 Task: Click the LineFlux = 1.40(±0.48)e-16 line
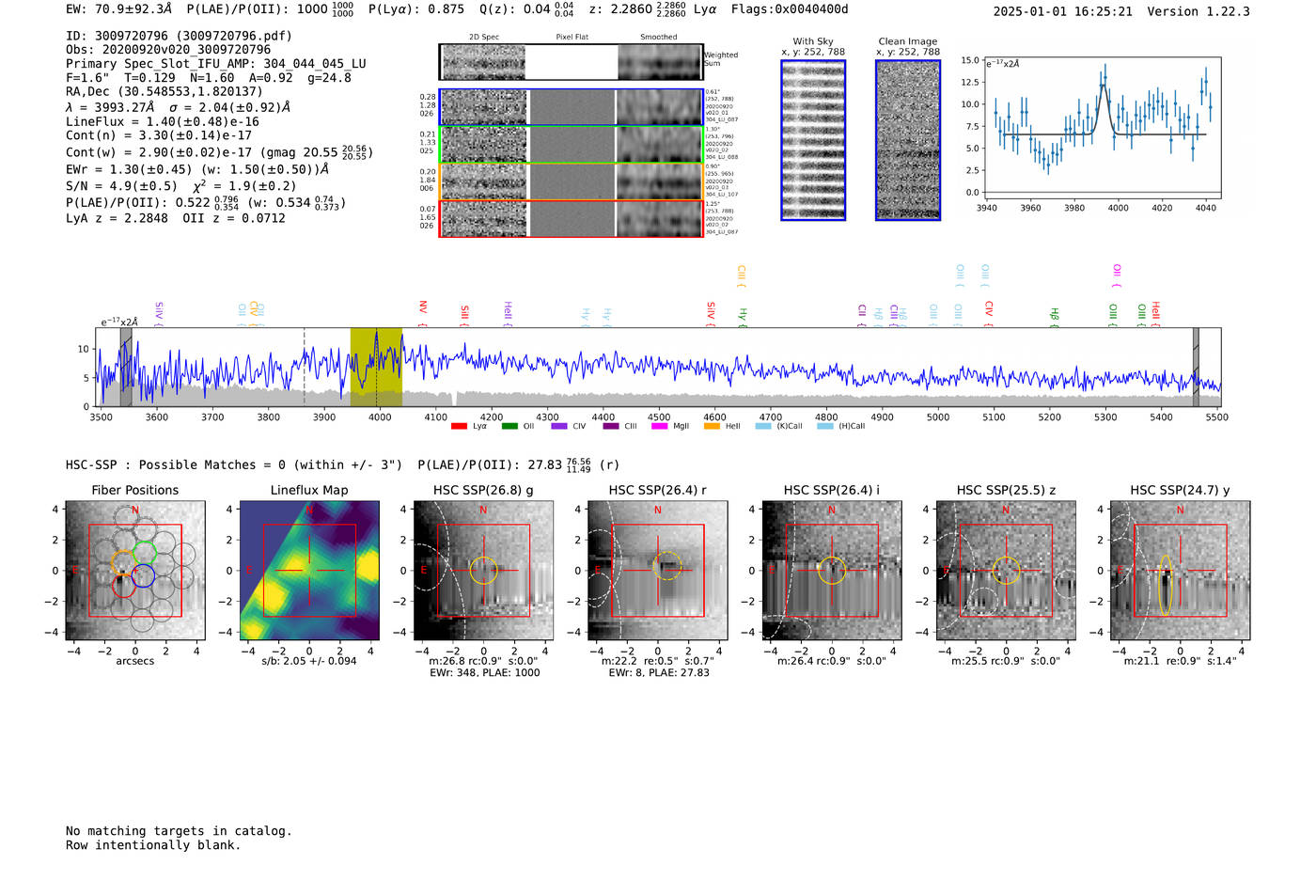click(163, 122)
